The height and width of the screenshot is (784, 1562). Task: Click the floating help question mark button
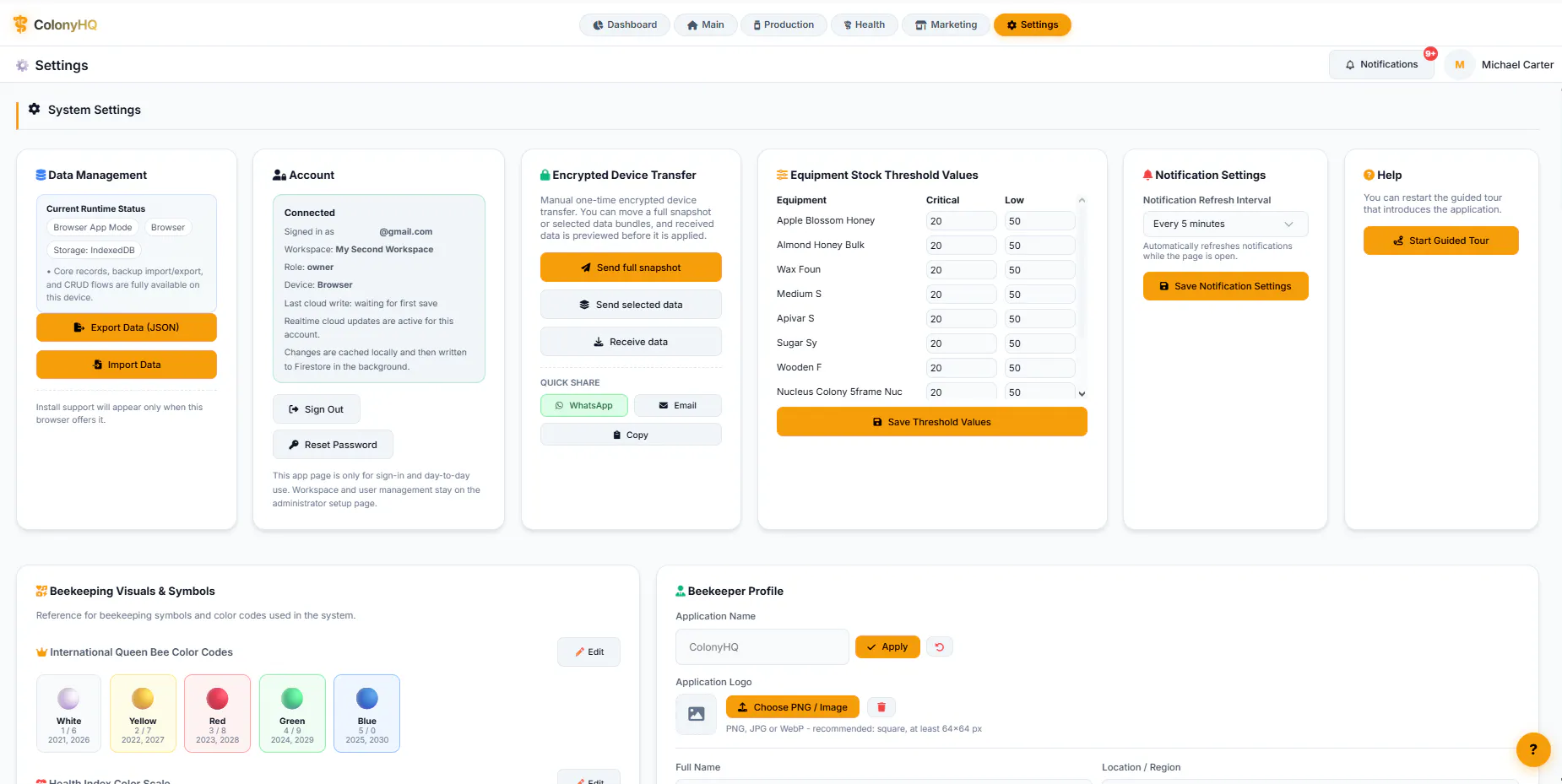pos(1533,749)
